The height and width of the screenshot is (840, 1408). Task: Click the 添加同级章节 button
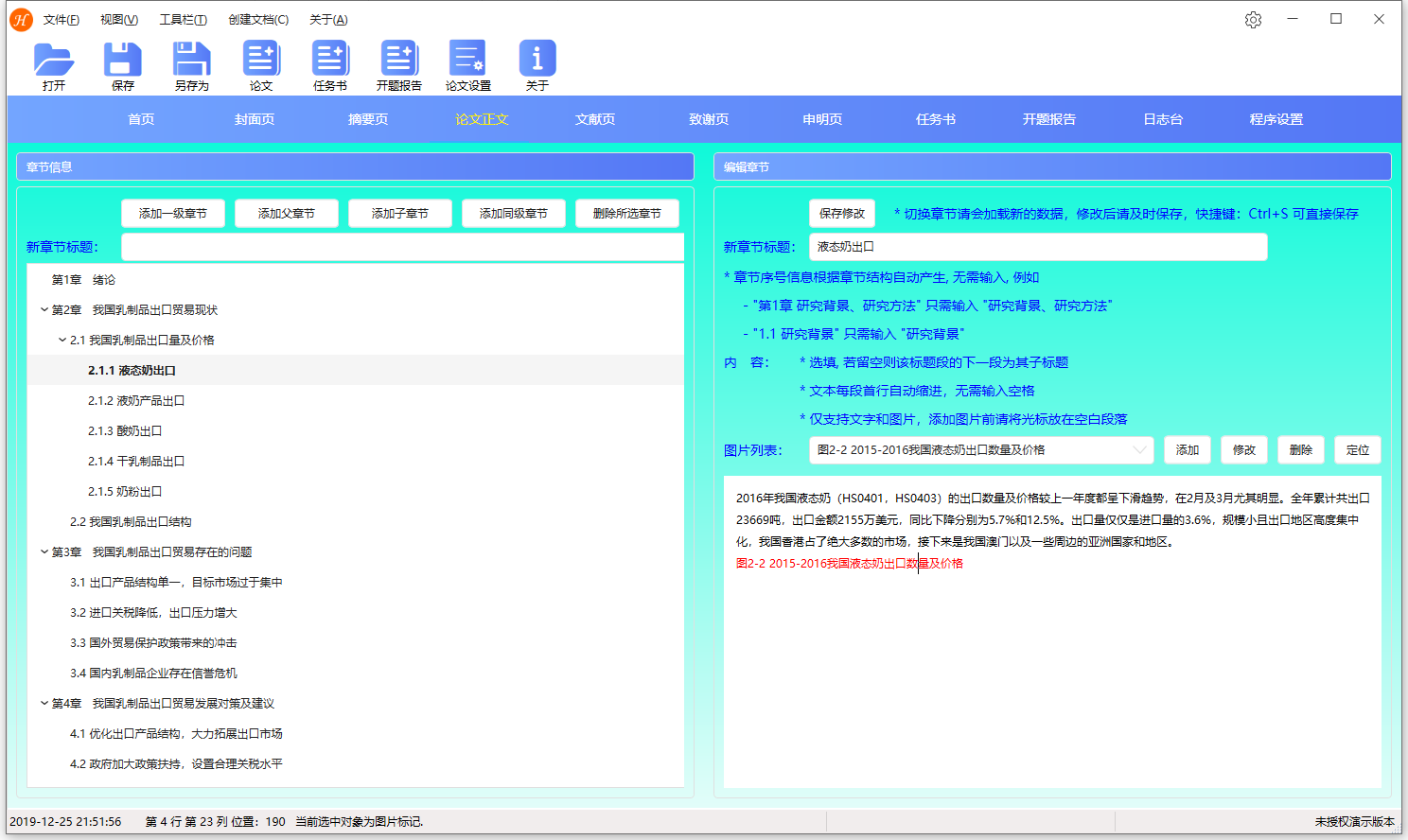point(514,214)
